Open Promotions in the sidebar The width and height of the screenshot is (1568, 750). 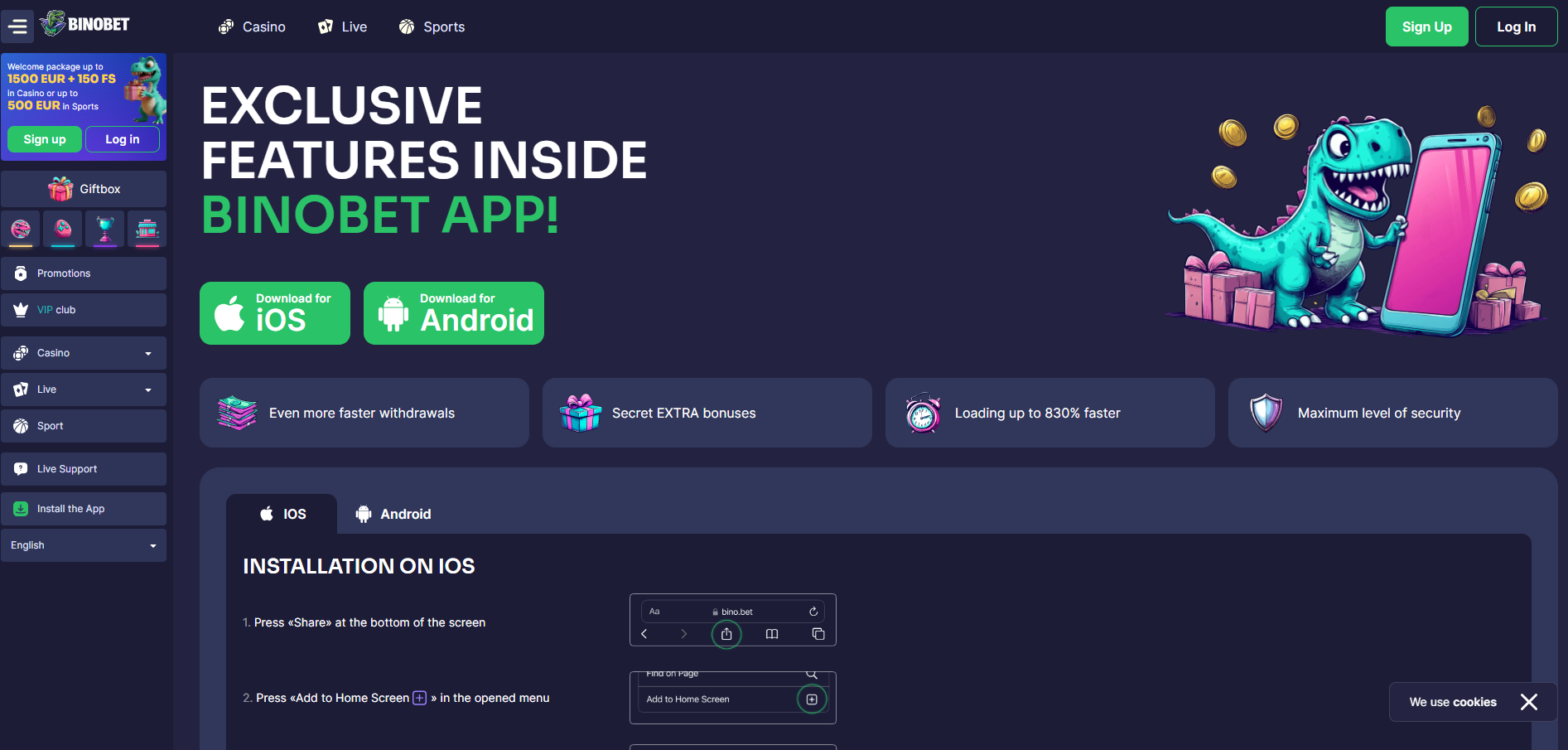click(x=84, y=273)
